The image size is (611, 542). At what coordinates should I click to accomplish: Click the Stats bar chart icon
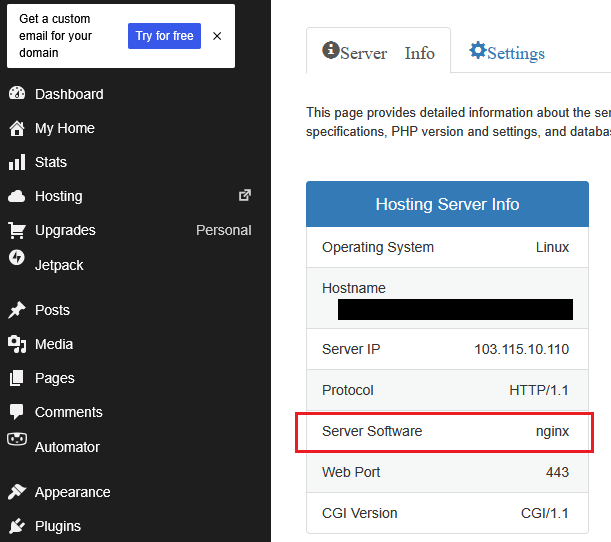17,162
